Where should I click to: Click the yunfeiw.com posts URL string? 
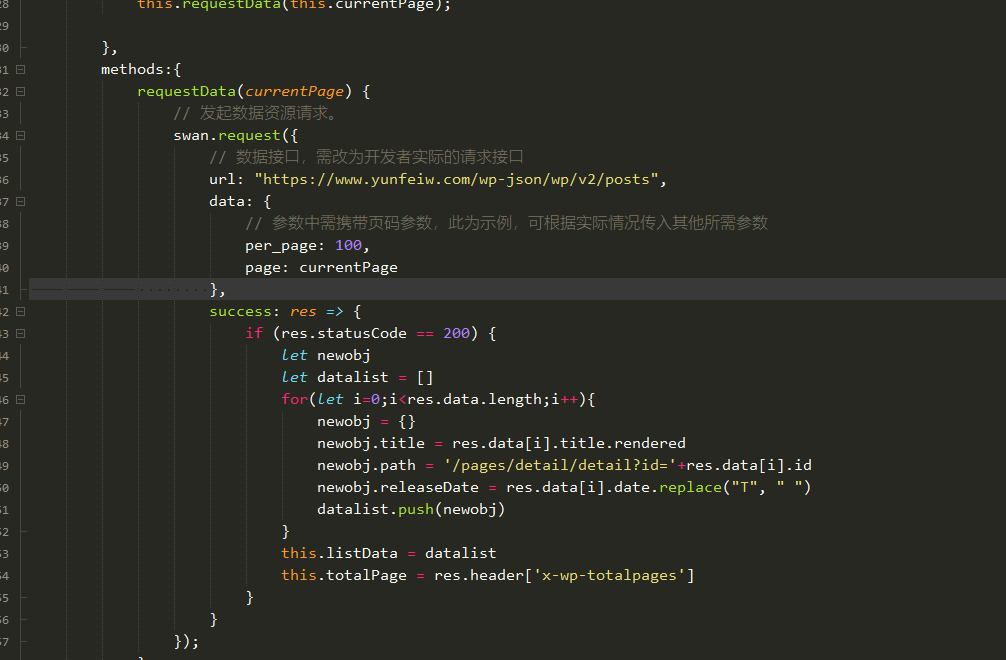click(x=457, y=180)
